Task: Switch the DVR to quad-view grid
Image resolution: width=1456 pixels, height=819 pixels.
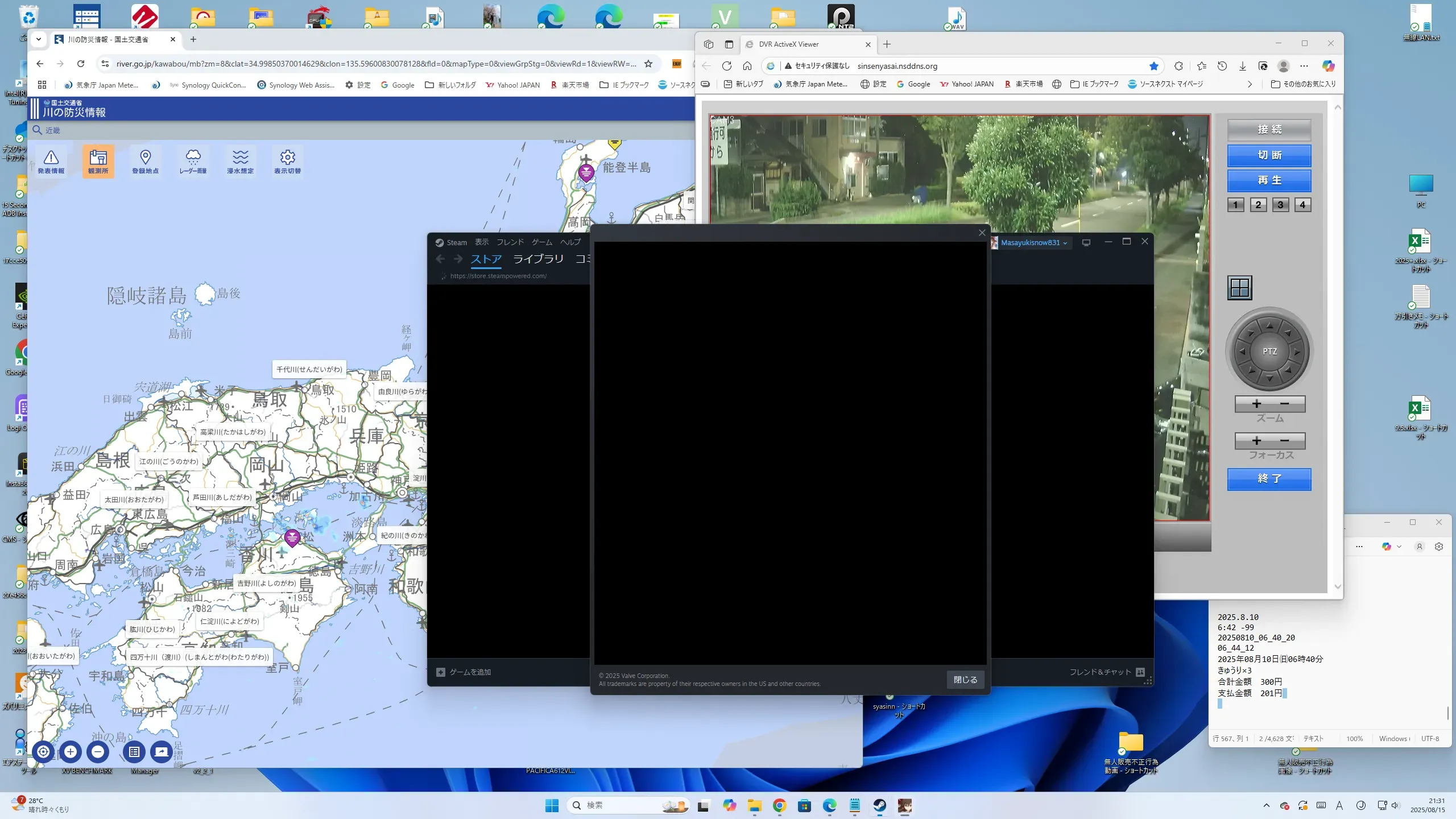Action: (x=1239, y=288)
